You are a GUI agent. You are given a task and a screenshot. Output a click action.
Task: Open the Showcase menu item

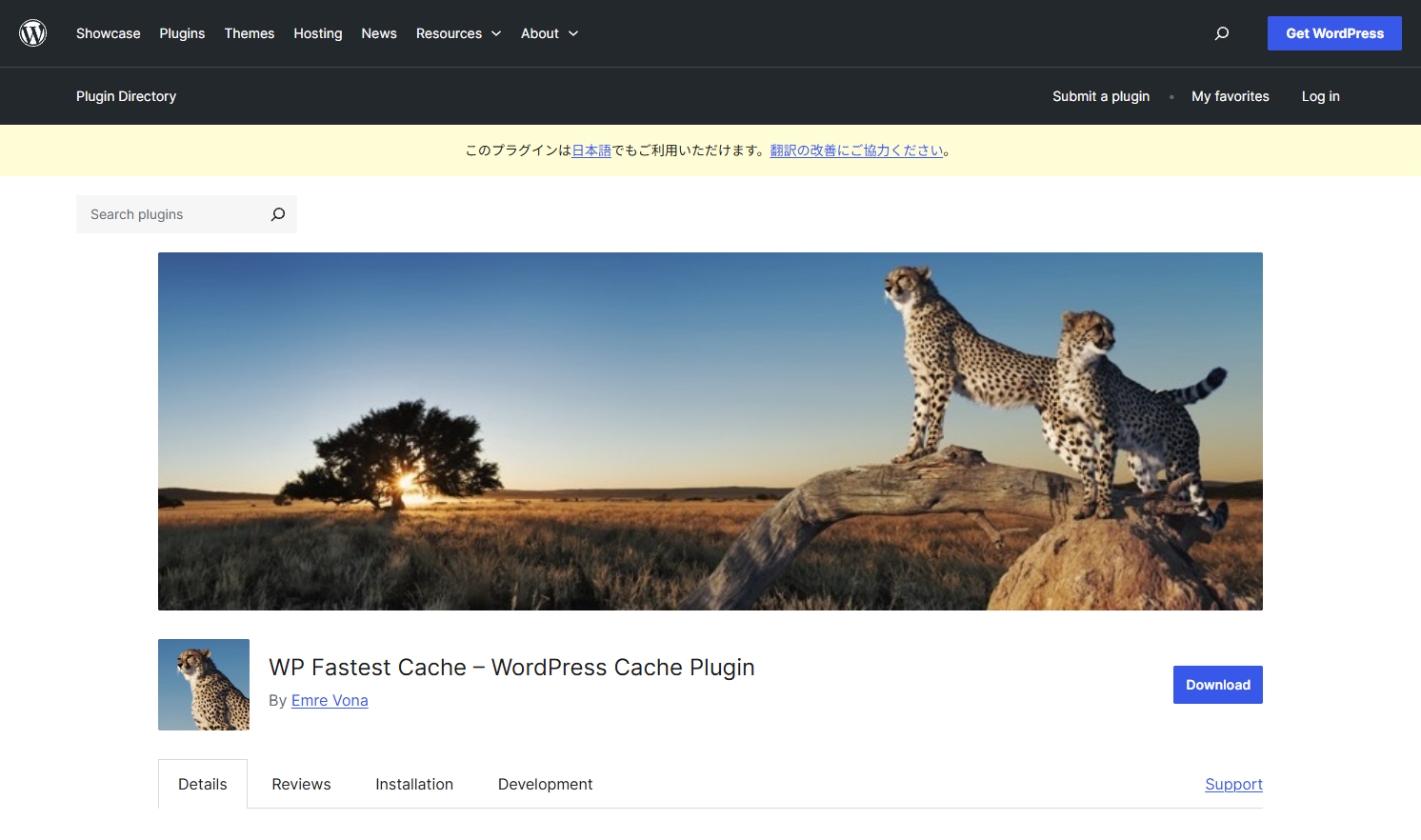[109, 33]
